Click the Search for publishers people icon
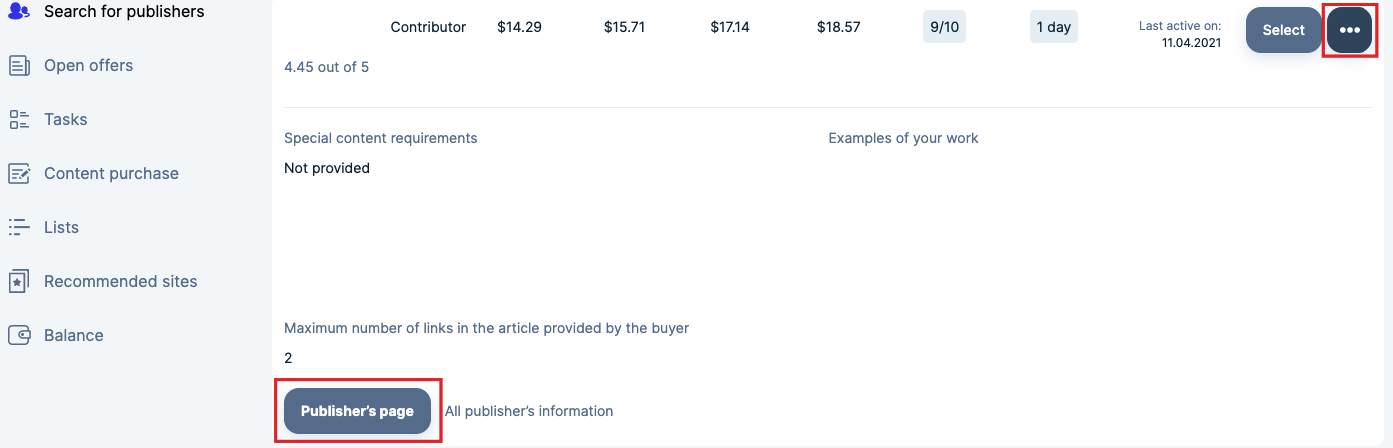The height and width of the screenshot is (448, 1393). [x=19, y=12]
